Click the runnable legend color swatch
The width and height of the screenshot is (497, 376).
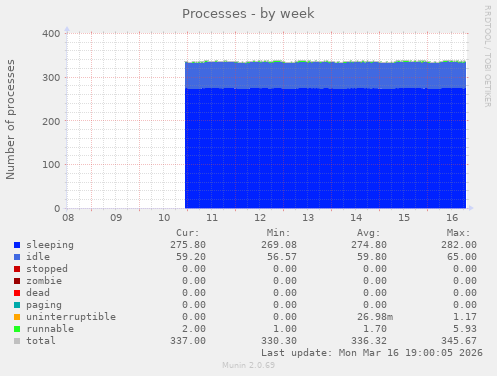(x=17, y=329)
